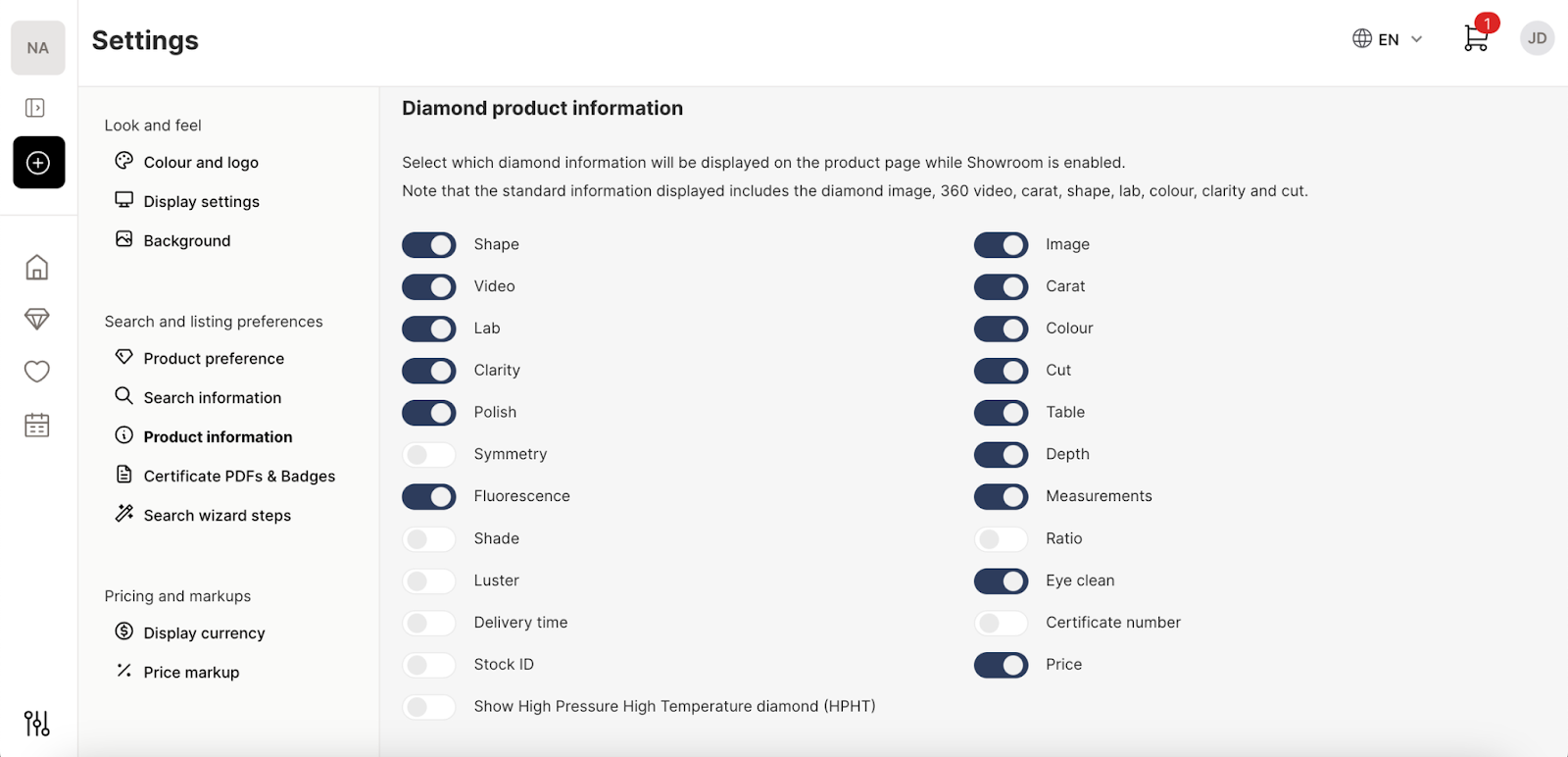The image size is (1568, 757).
Task: Open the NA account switcher
Action: pyautogui.click(x=38, y=48)
